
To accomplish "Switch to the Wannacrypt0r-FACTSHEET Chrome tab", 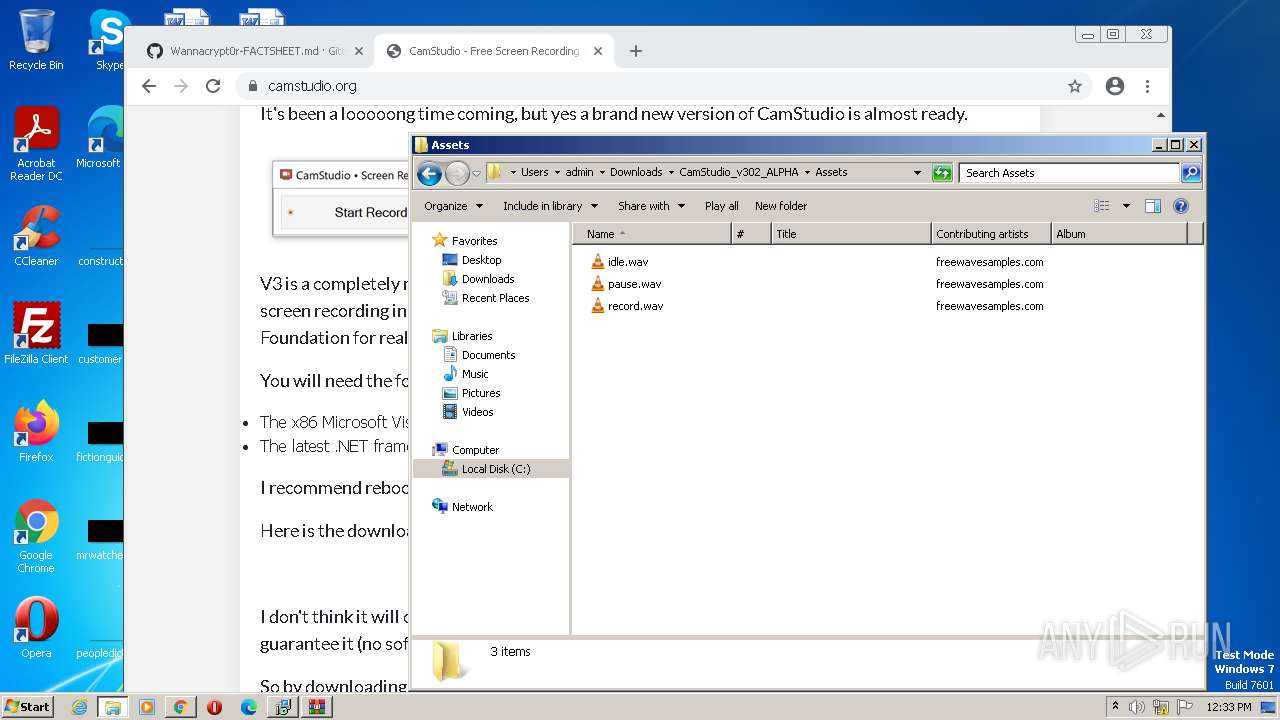I will click(x=256, y=51).
